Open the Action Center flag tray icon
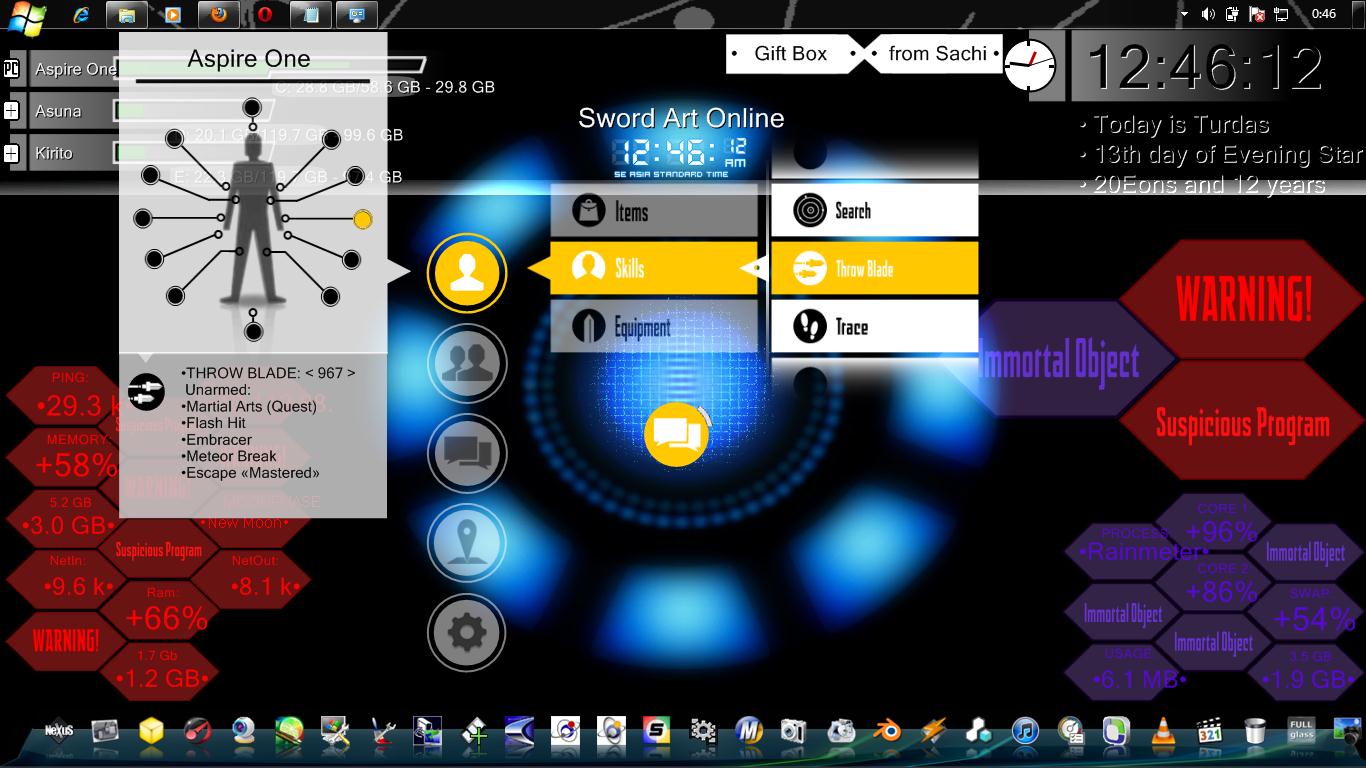 coord(1256,14)
